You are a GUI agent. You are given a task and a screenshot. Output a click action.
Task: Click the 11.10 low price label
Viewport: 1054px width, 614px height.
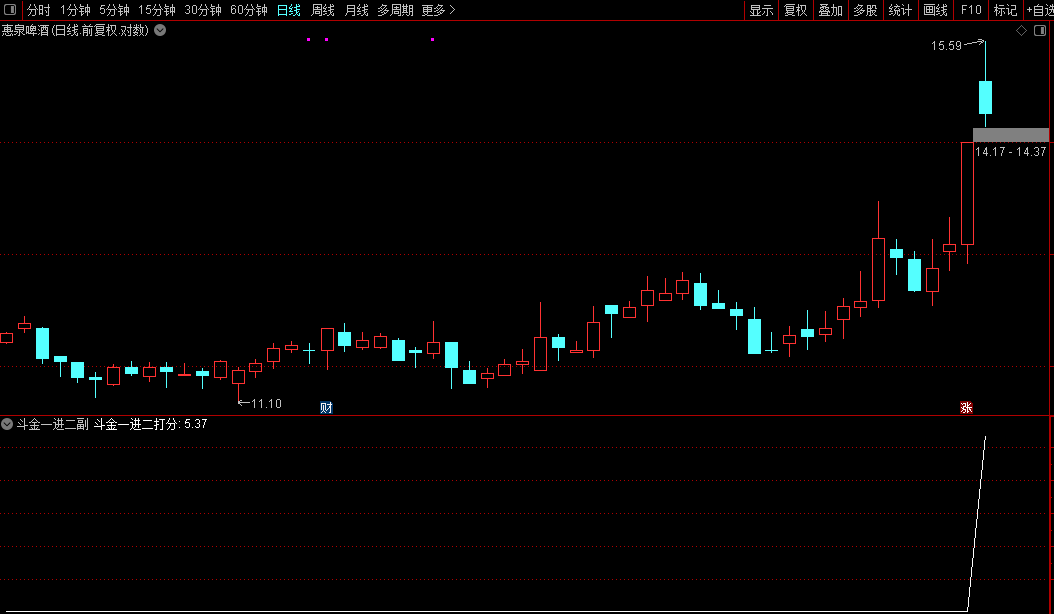(x=266, y=404)
